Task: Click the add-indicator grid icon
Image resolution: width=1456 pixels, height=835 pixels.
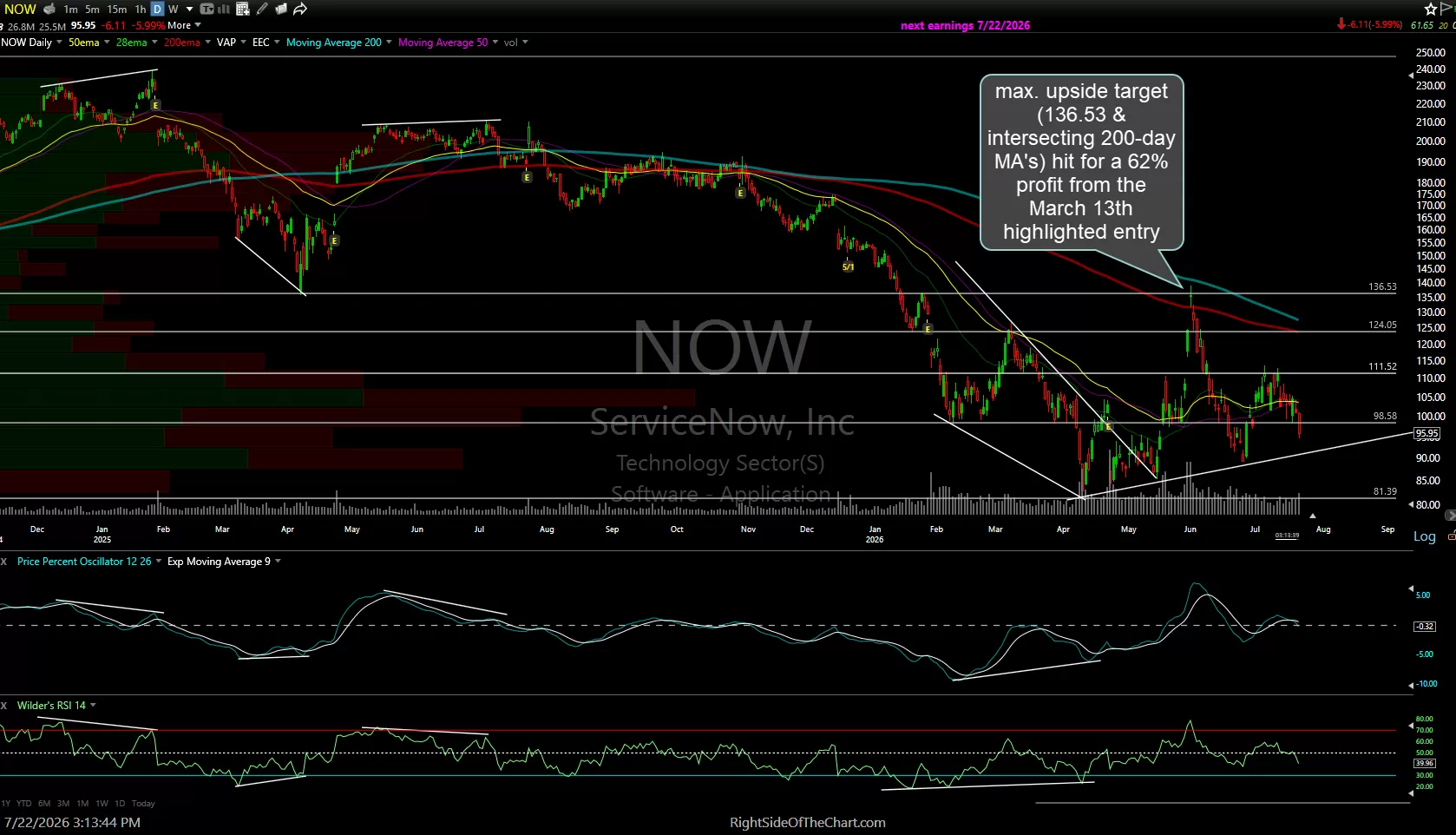Action: click(243, 9)
